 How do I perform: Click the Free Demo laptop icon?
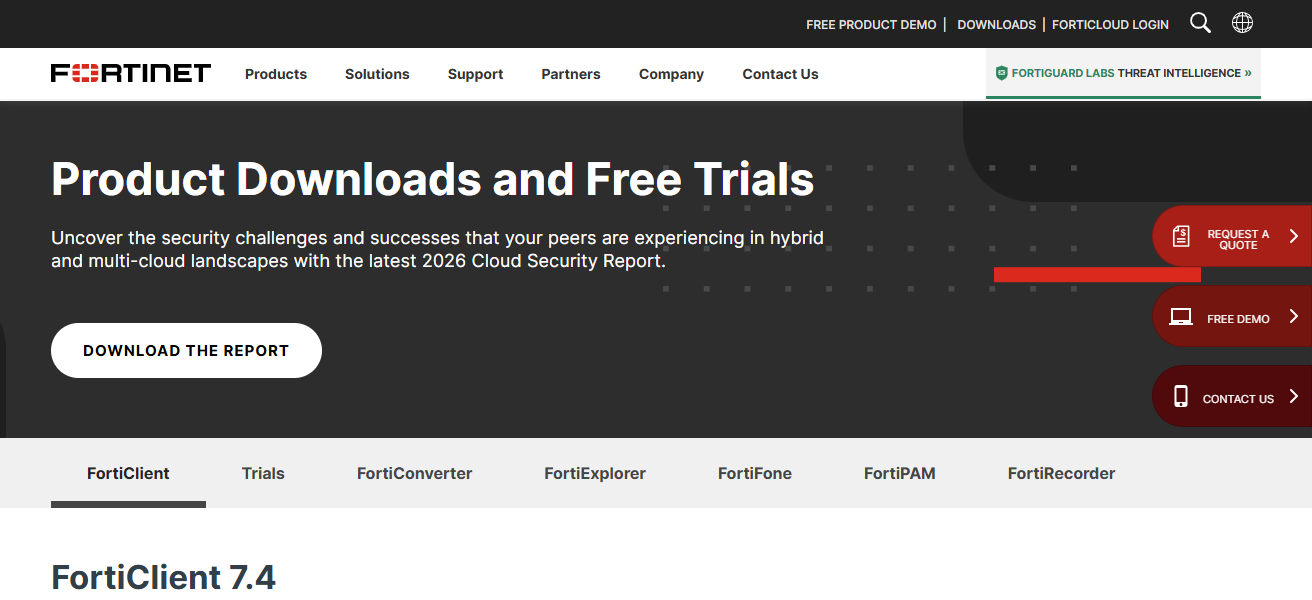1181,317
